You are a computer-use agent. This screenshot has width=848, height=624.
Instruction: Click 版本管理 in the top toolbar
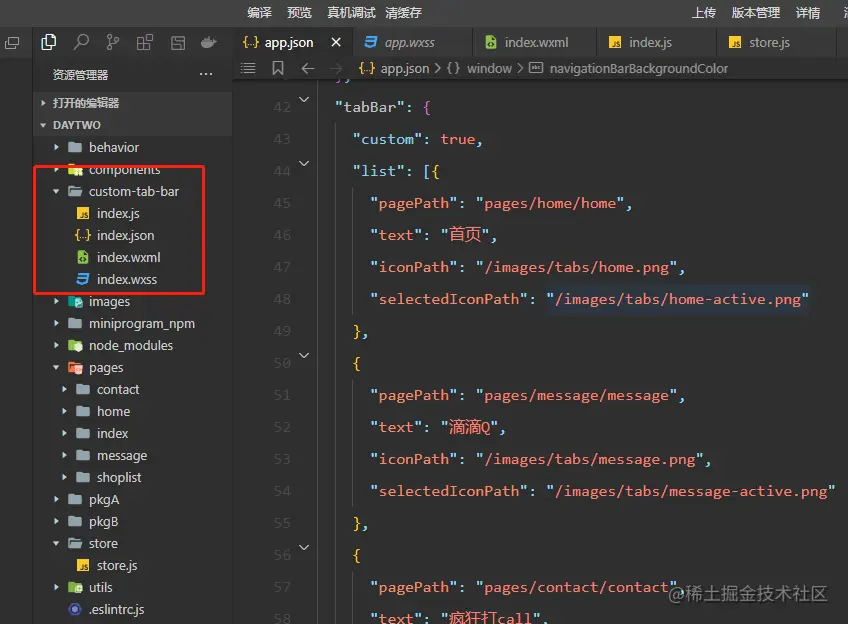pyautogui.click(x=756, y=12)
